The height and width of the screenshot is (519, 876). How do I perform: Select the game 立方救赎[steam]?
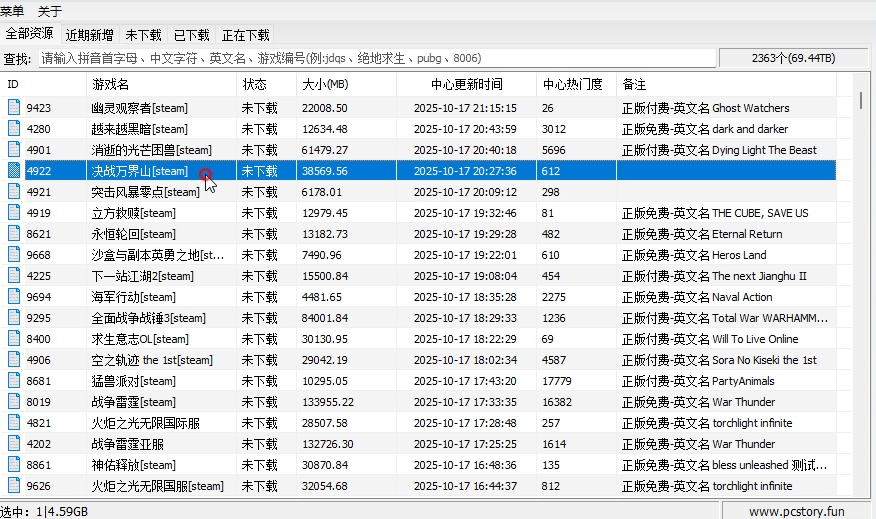(x=134, y=213)
